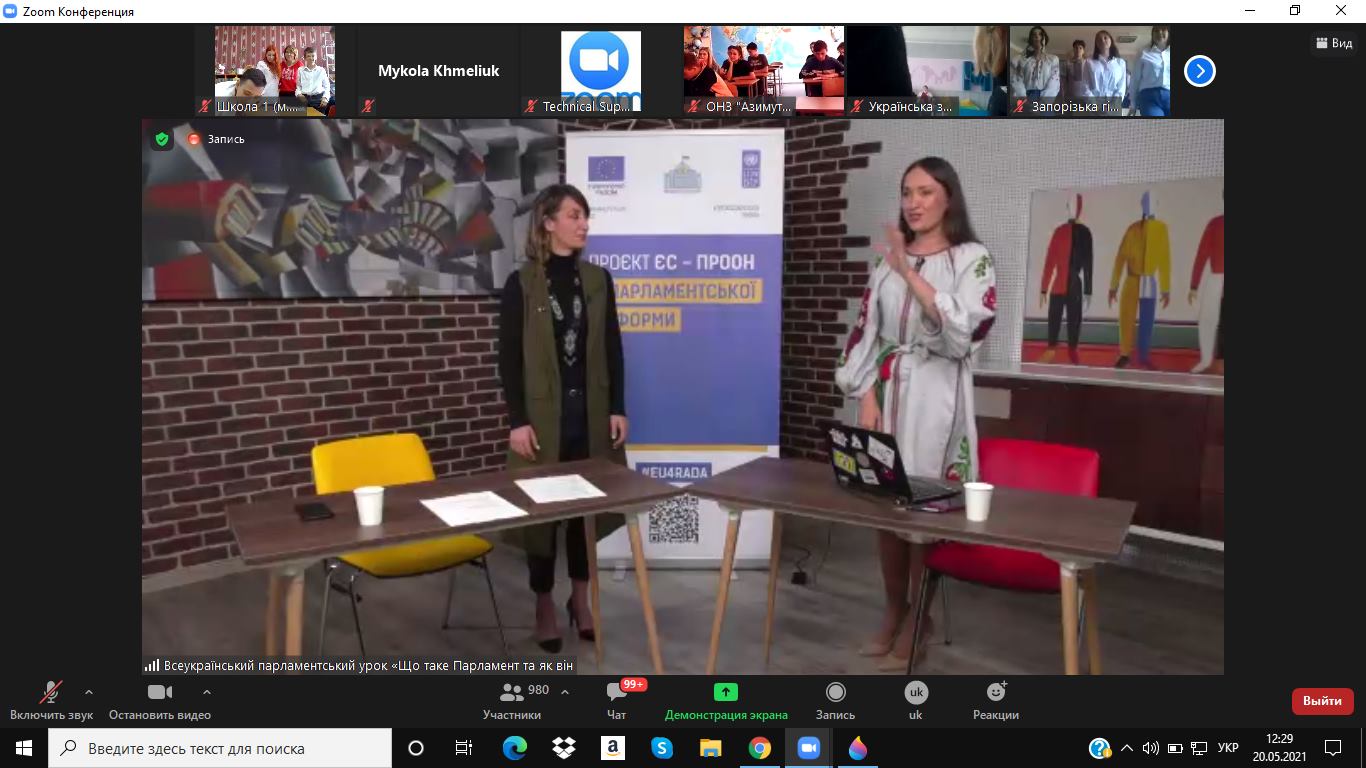Image resolution: width=1366 pixels, height=768 pixels.
Task: Open Skype from taskbar
Action: (661, 748)
